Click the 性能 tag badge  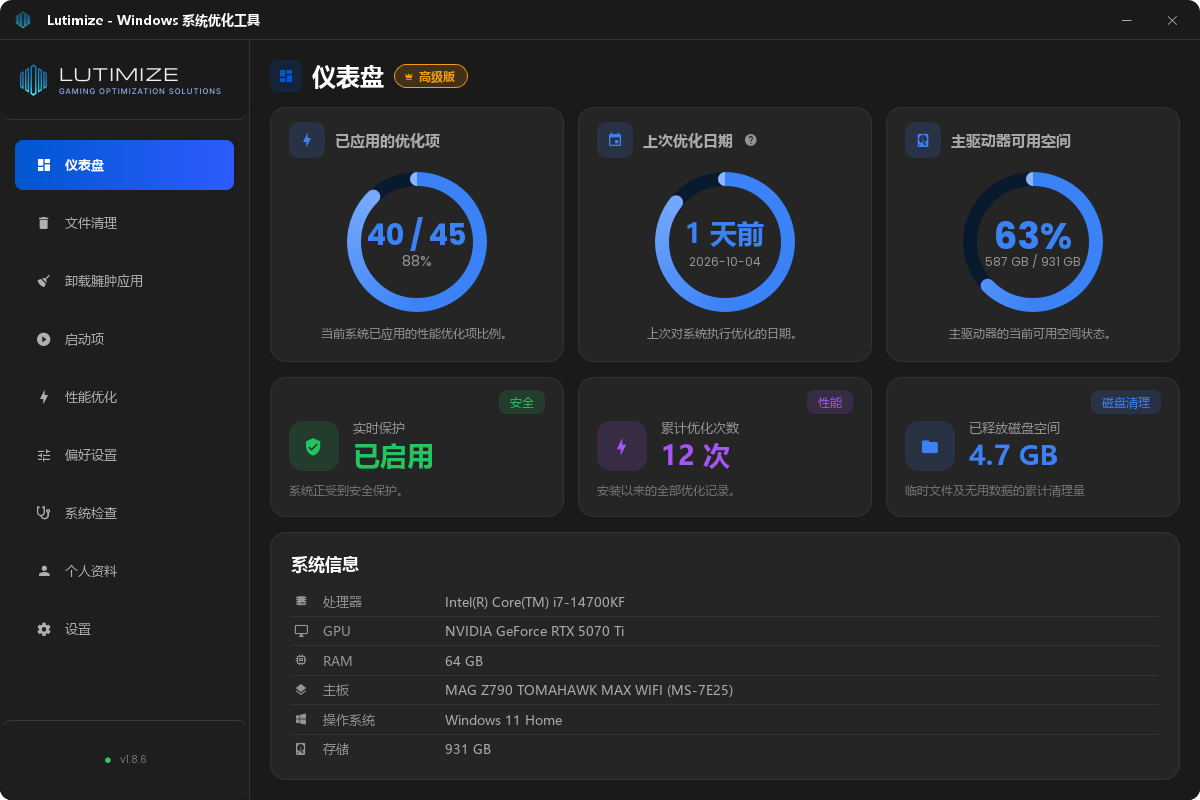click(830, 402)
